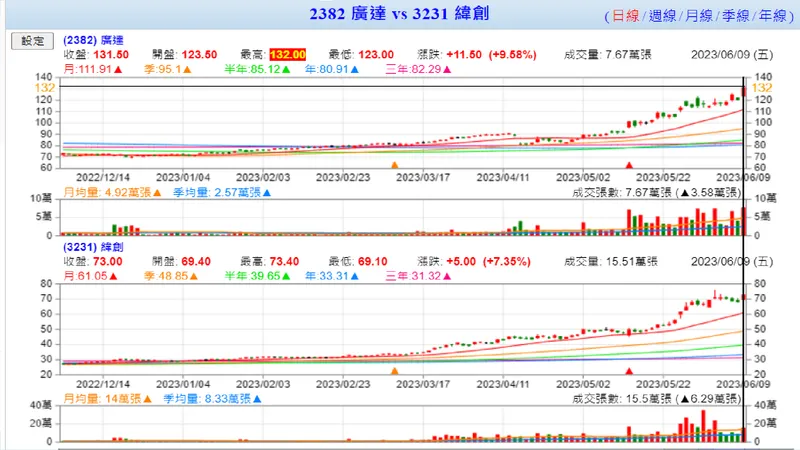Viewport: 800px width, 450px height.
Task: Click red triangle marker on 緯創 chart
Action: (629, 371)
